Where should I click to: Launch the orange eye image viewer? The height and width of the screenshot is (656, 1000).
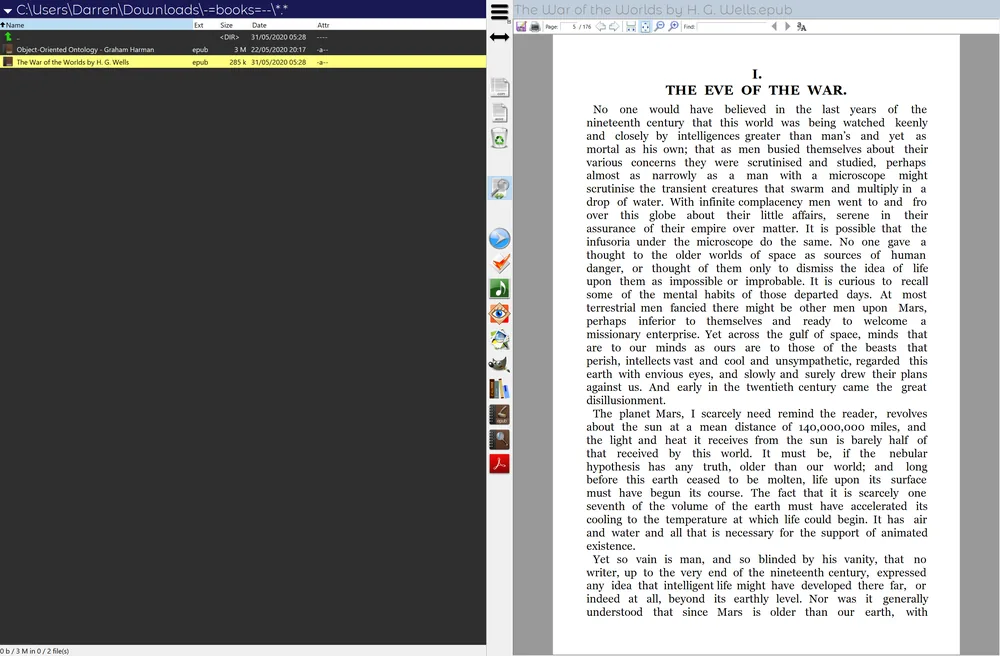(x=499, y=314)
